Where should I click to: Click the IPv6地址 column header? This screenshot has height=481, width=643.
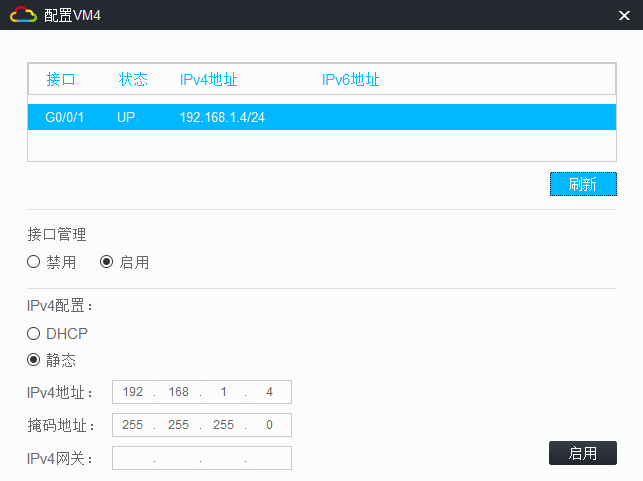351,79
